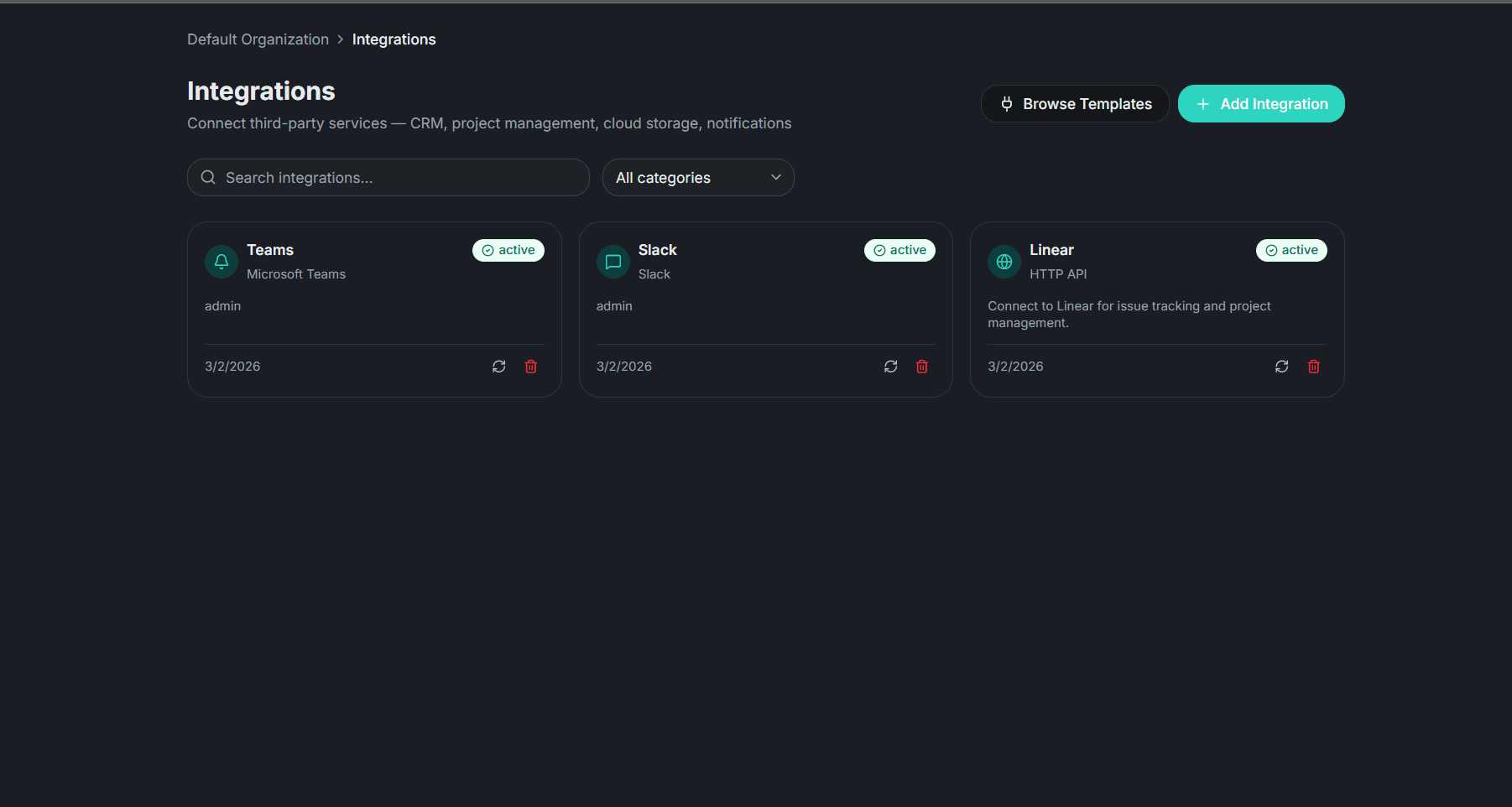The width and height of the screenshot is (1512, 807).
Task: Delete the Linear integration
Action: pos(1313,366)
